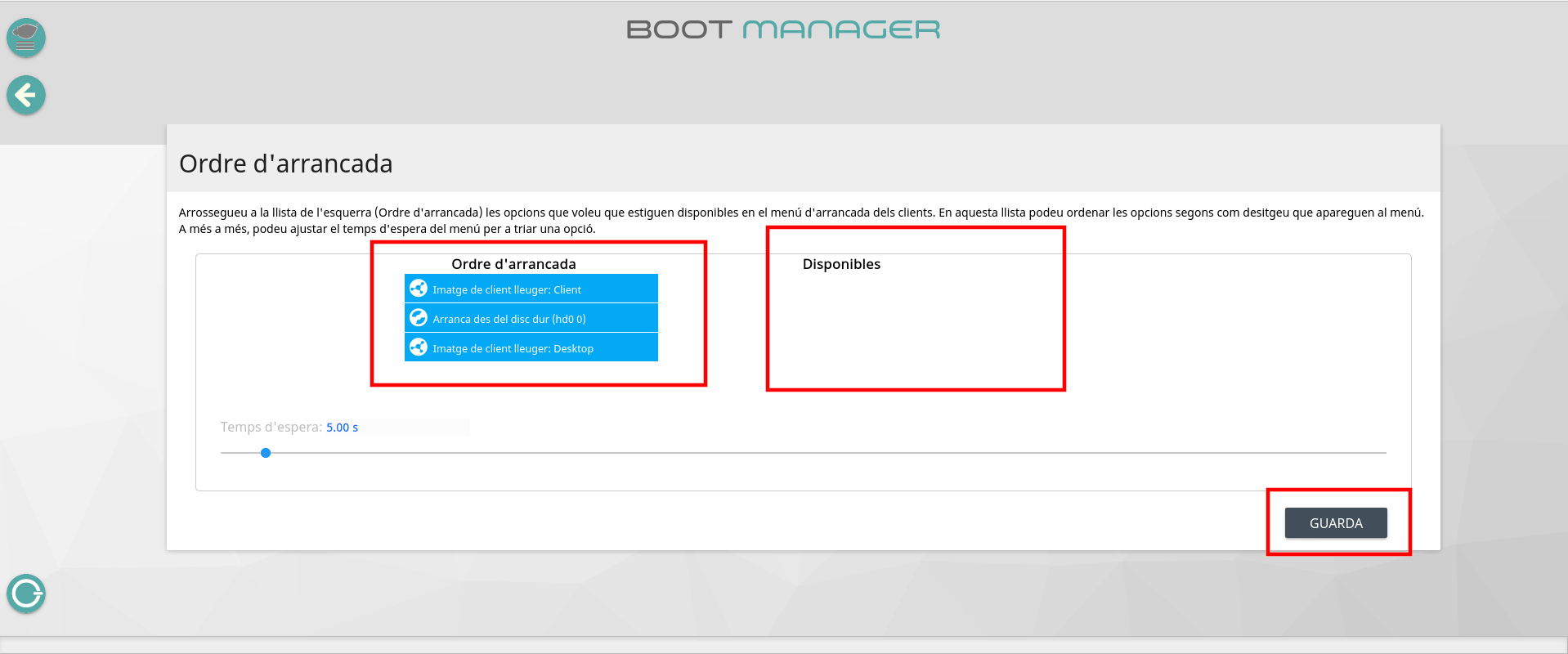Click the far right end of the wait-time slider track

[1383, 453]
